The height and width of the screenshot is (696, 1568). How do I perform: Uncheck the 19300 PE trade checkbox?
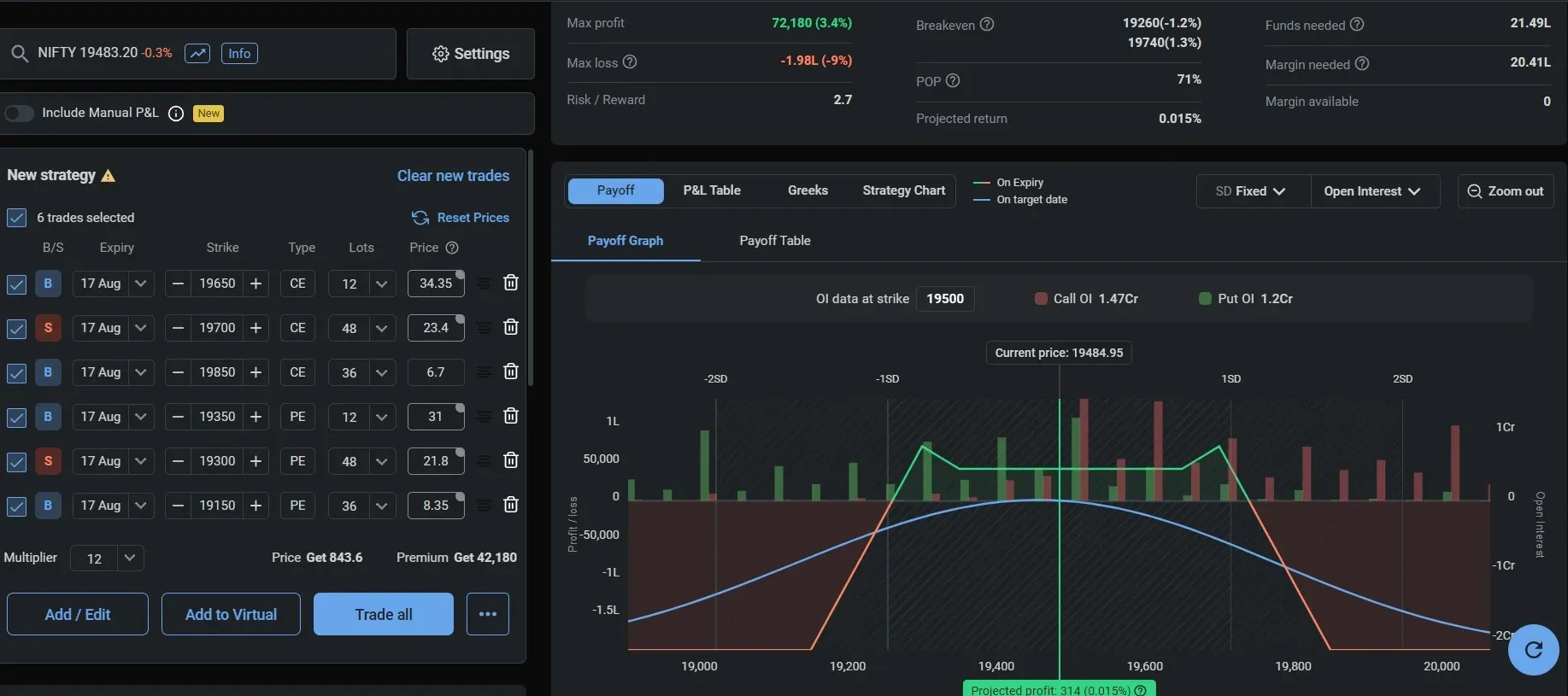(x=16, y=462)
